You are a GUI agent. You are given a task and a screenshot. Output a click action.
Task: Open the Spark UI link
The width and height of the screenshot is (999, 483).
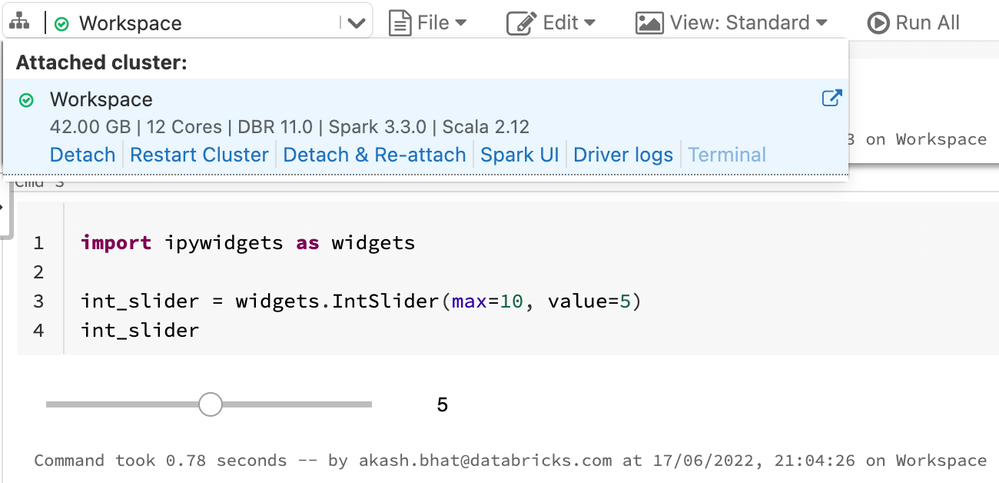519,155
